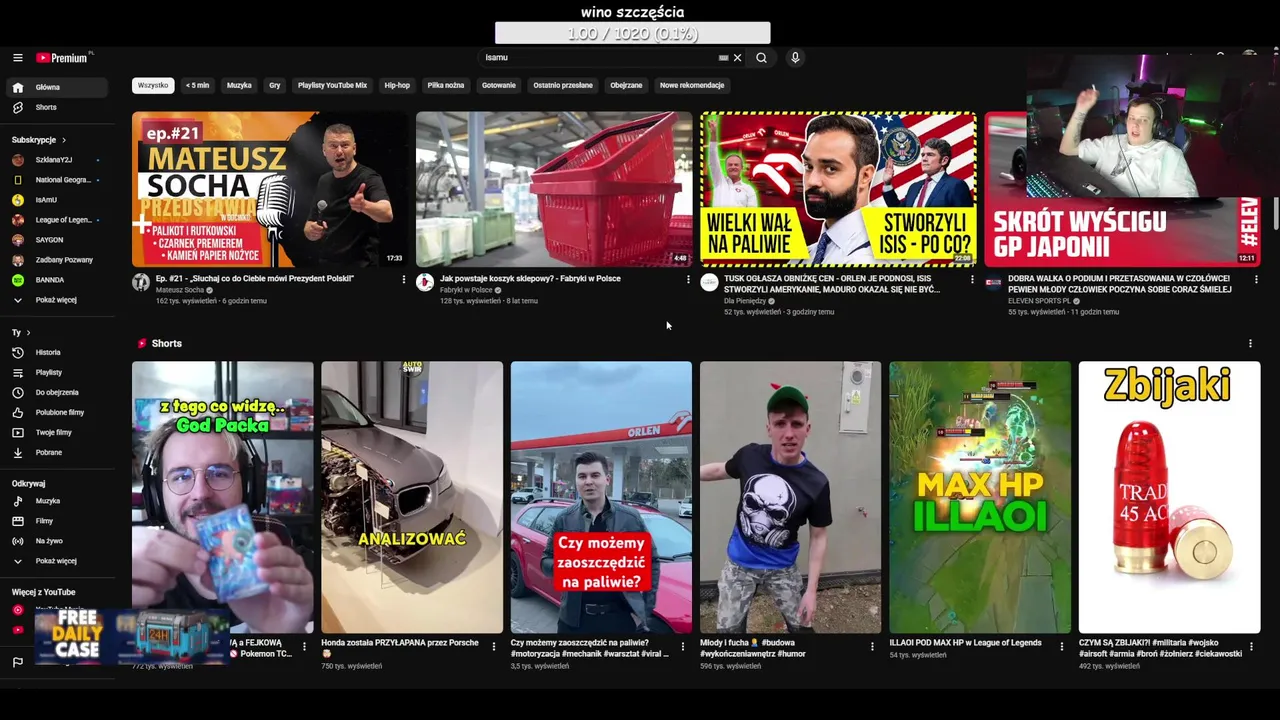1280x720 pixels.
Task: Open Polubione filmy liked videos
Action: click(x=57, y=412)
